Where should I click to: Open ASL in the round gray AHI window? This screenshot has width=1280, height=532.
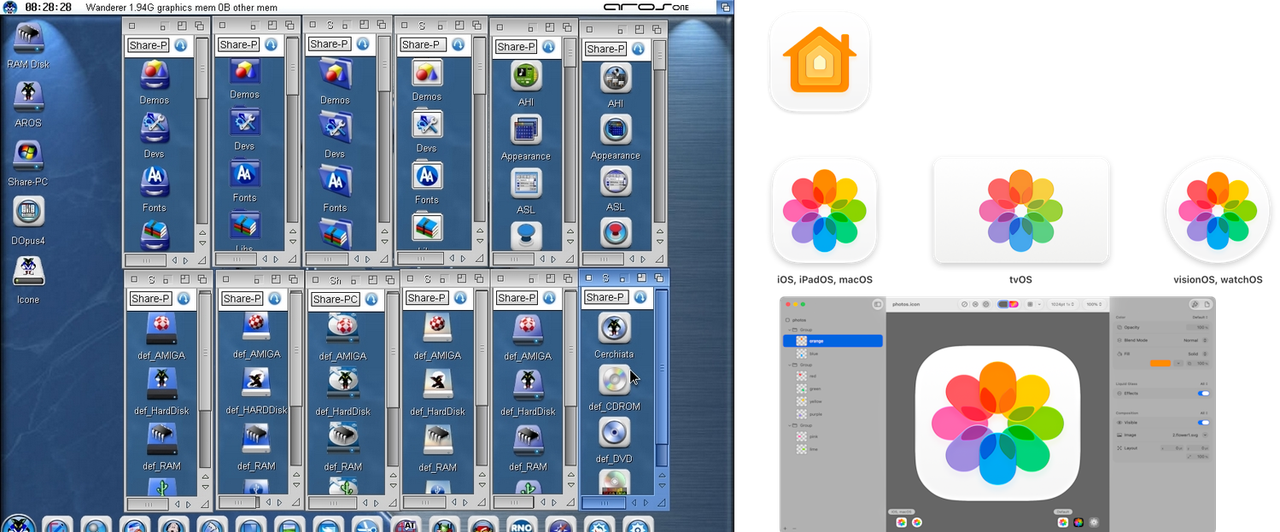[615, 182]
